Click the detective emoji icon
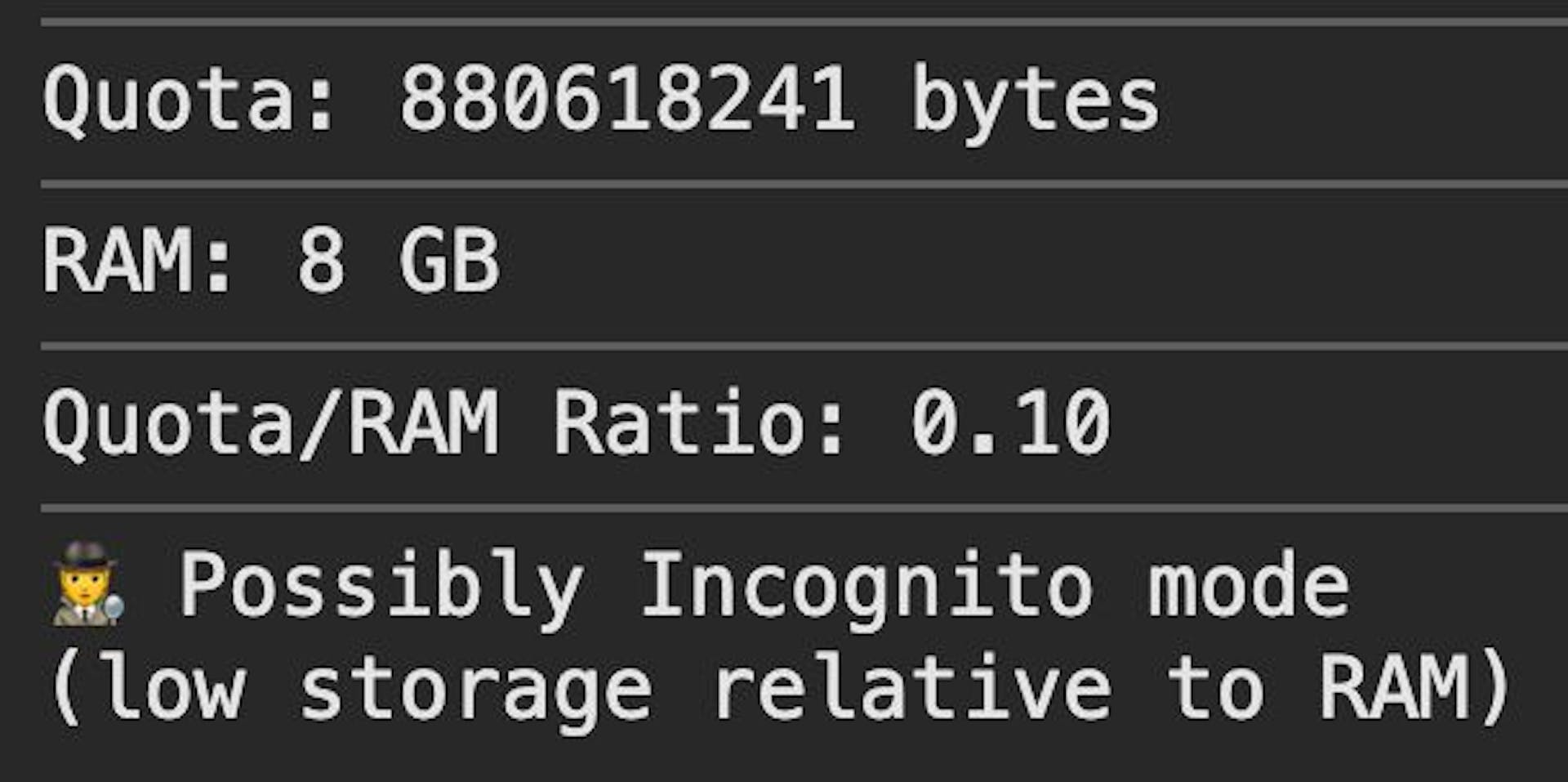 [x=88, y=583]
